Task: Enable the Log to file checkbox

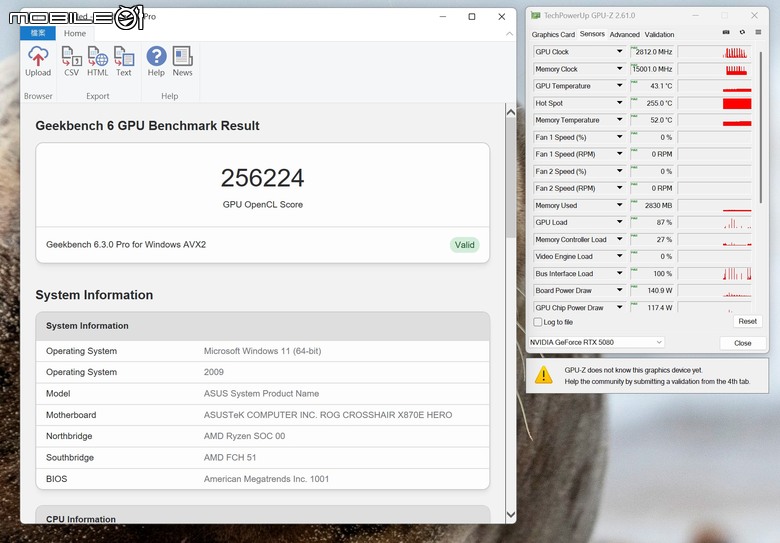Action: click(x=538, y=322)
